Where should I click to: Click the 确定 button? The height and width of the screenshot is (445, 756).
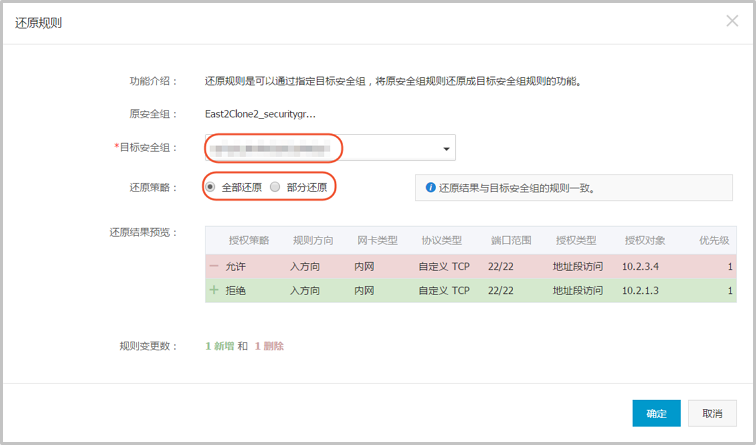tap(656, 413)
